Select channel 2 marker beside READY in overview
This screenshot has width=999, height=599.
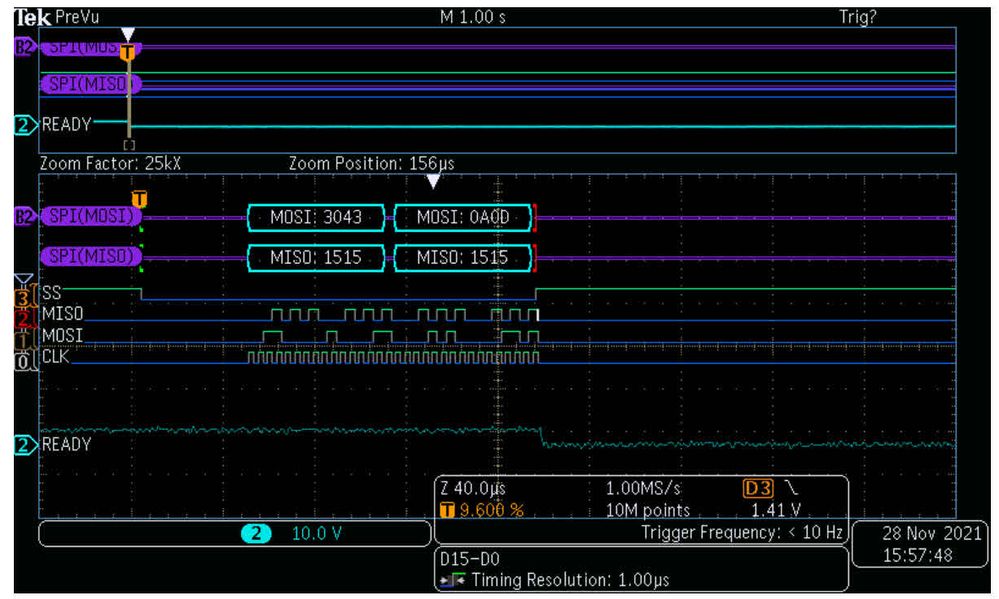[x=24, y=125]
